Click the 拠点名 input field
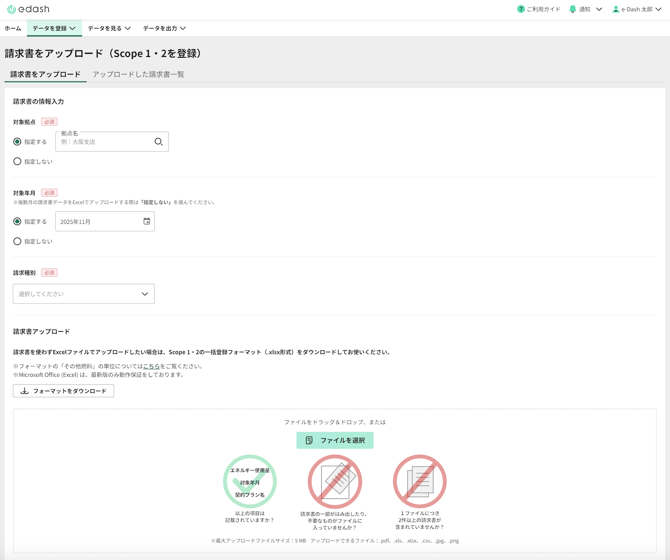The width and height of the screenshot is (670, 560). [x=112, y=142]
